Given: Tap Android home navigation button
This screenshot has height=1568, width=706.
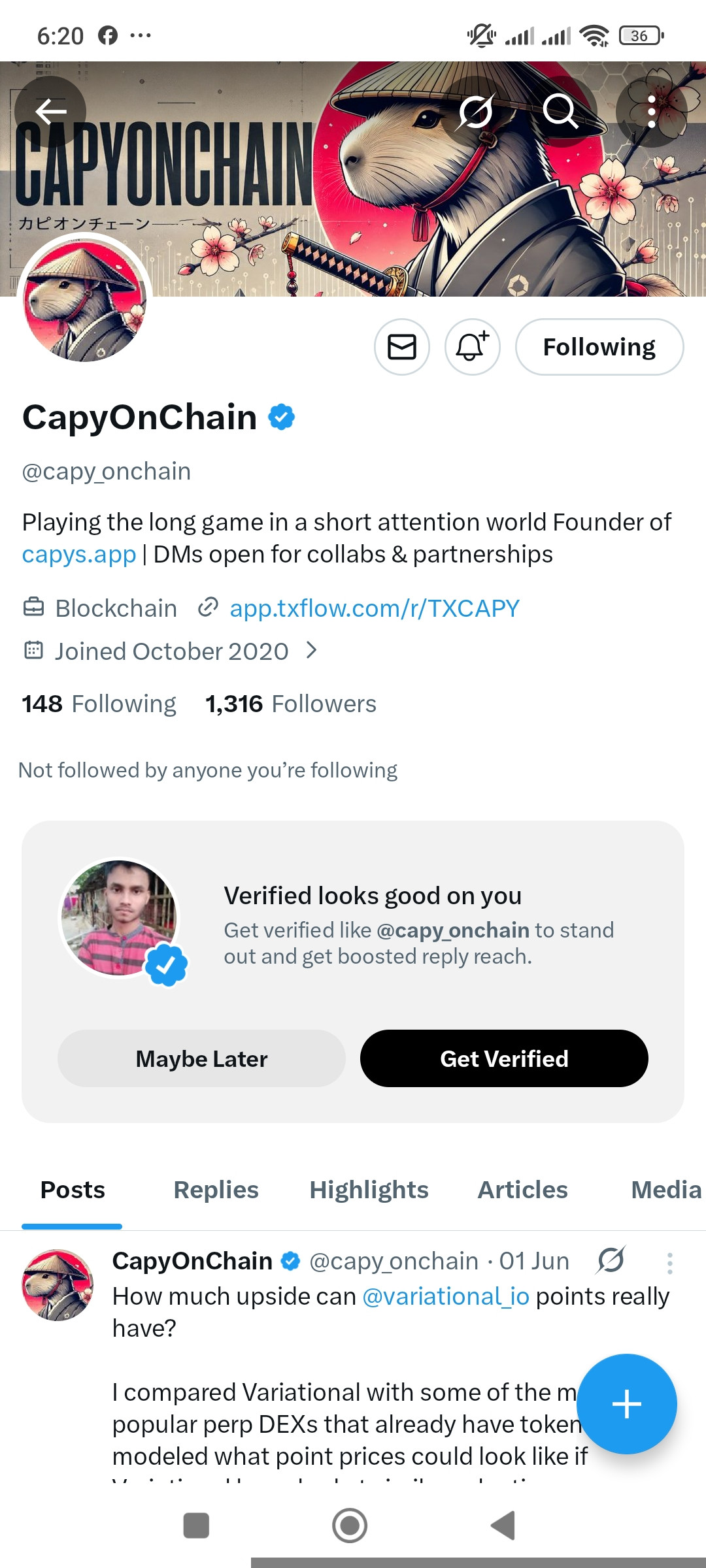Looking at the screenshot, I should pos(350,1526).
